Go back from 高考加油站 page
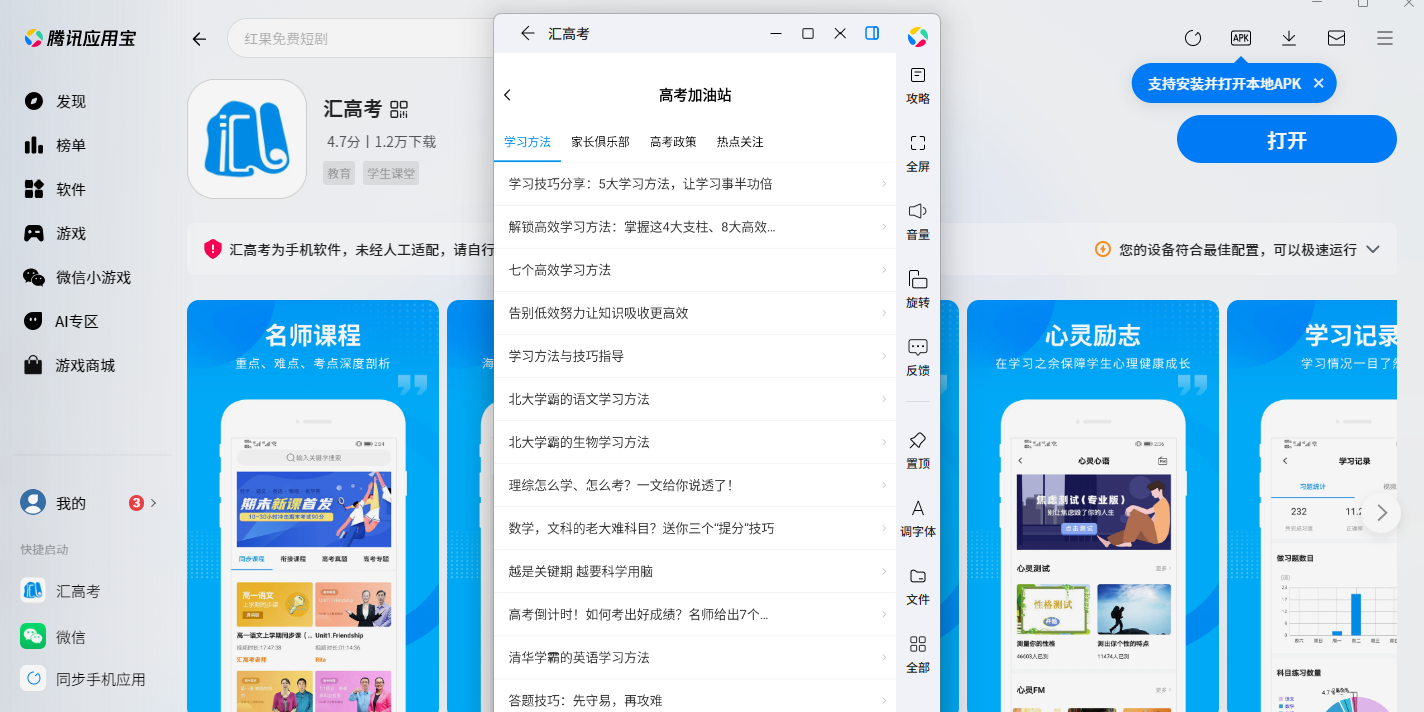Screen dimensions: 1424x712 pyautogui.click(x=507, y=95)
